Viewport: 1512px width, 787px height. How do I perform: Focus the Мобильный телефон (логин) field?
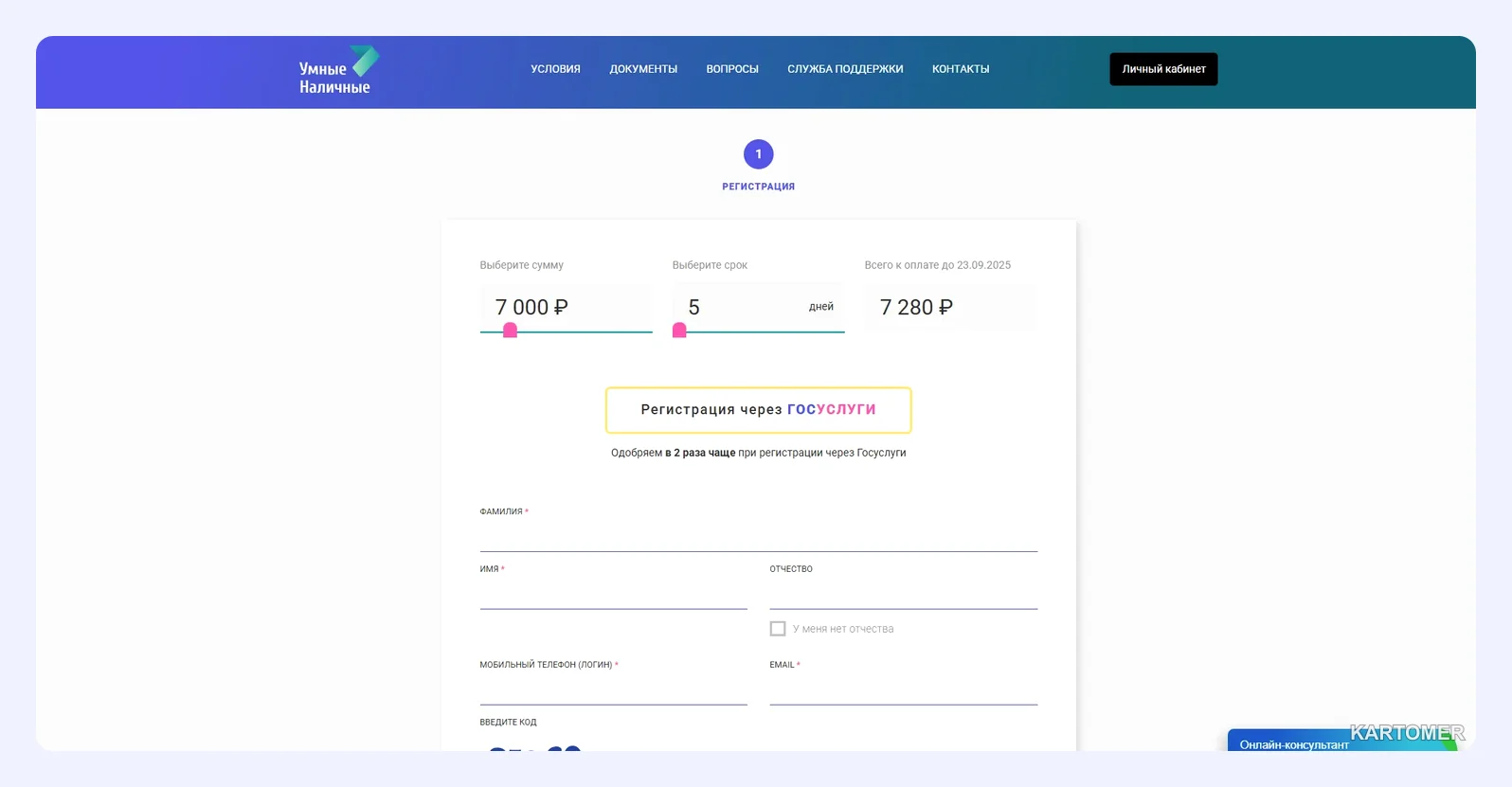pyautogui.click(x=613, y=689)
